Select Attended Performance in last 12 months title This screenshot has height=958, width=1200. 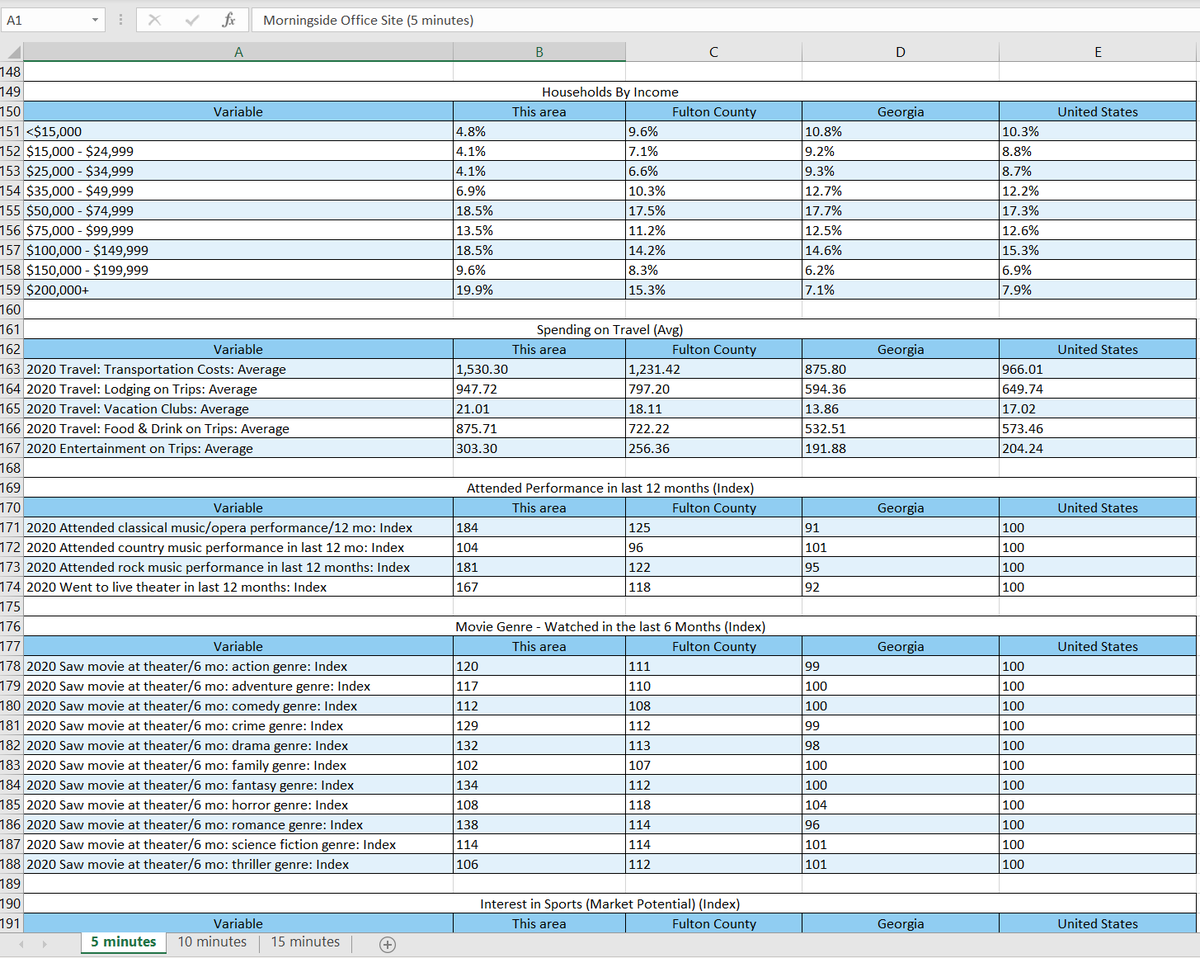coord(610,488)
